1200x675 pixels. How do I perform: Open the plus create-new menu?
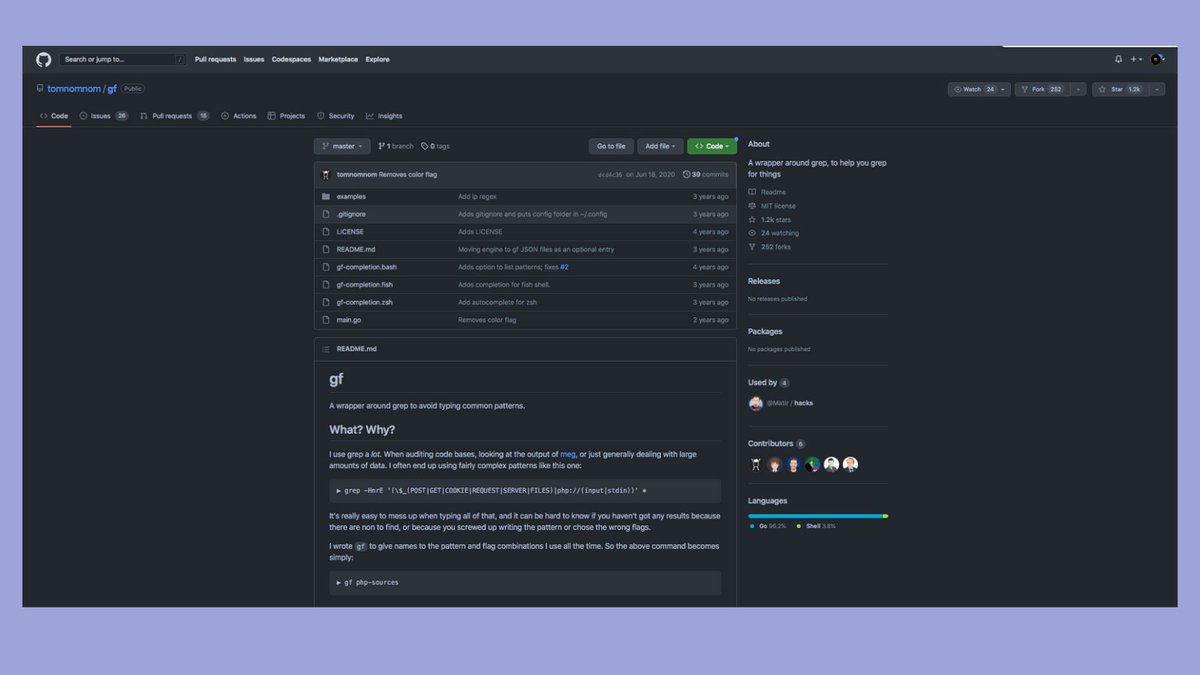[1136, 59]
